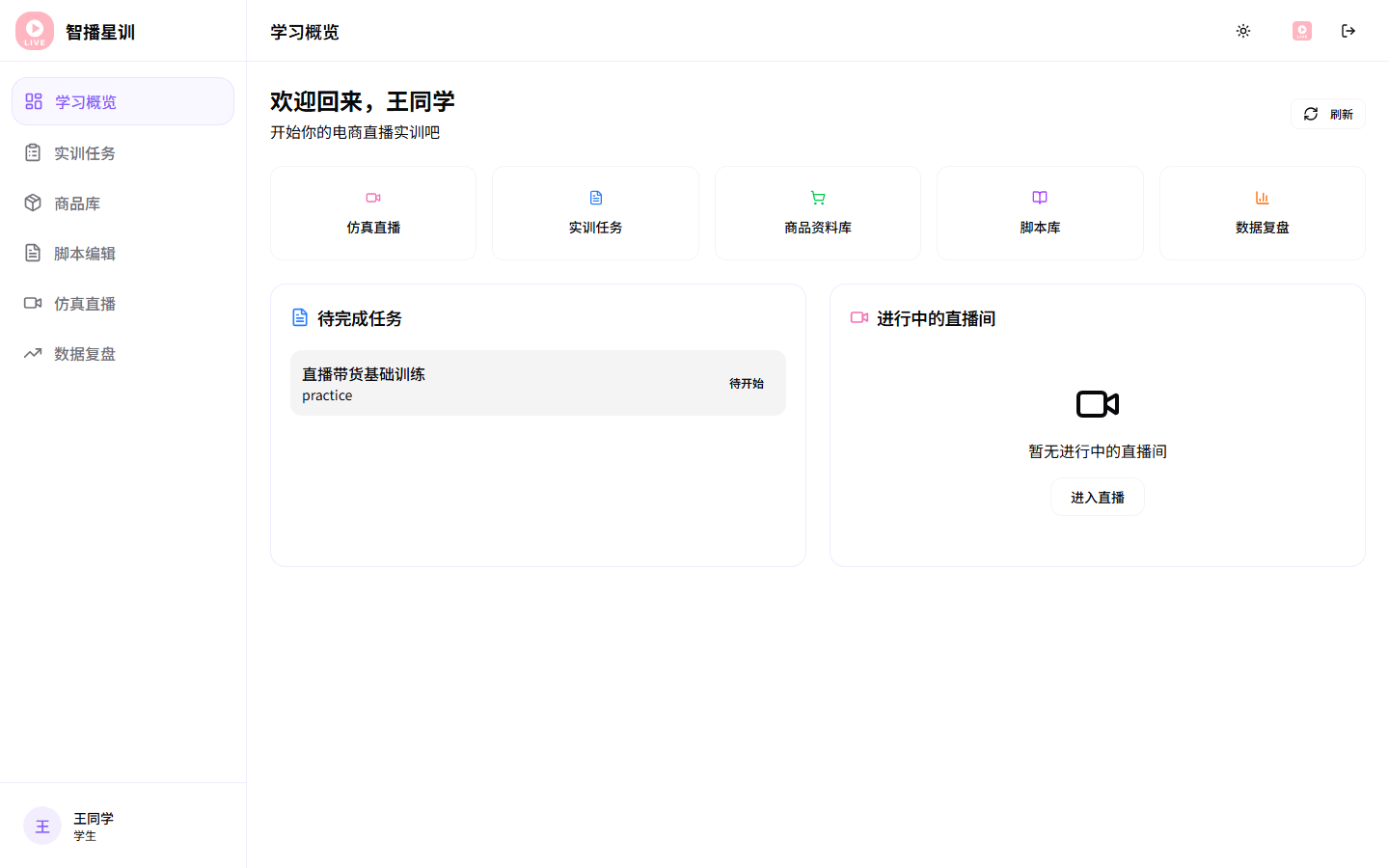
Task: Click the bar chart icon on 数据复盘 card
Action: pos(1262,197)
